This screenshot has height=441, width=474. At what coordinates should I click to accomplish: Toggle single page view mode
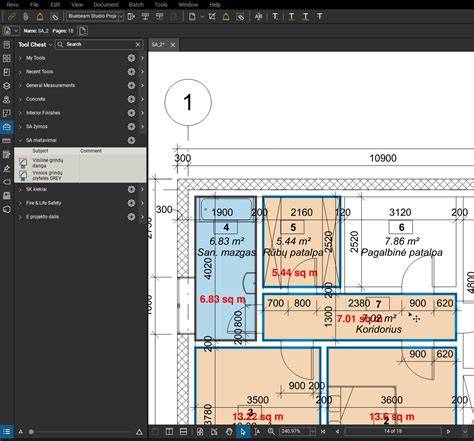155,432
